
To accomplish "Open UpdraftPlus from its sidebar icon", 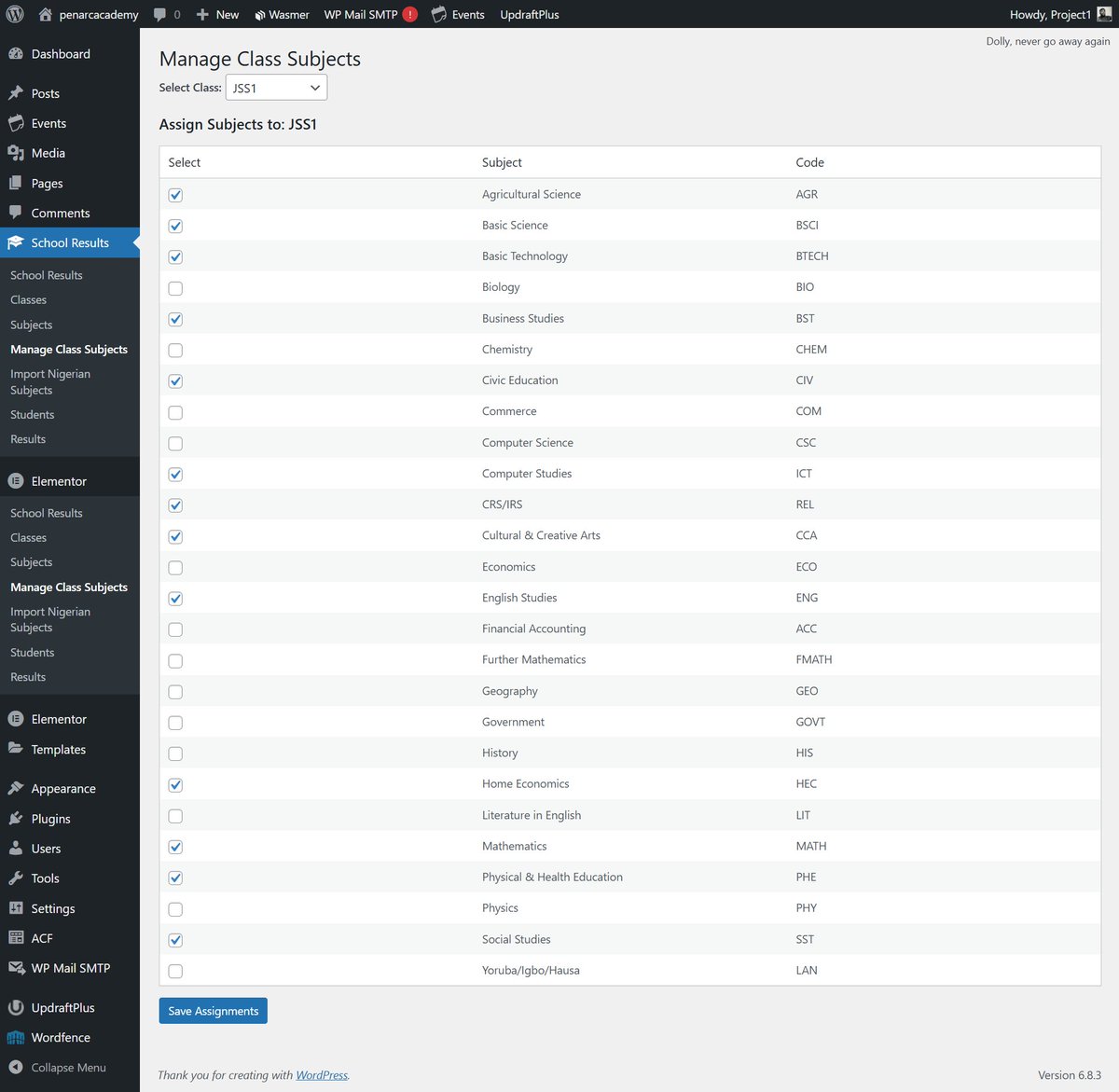I will click(16, 1008).
